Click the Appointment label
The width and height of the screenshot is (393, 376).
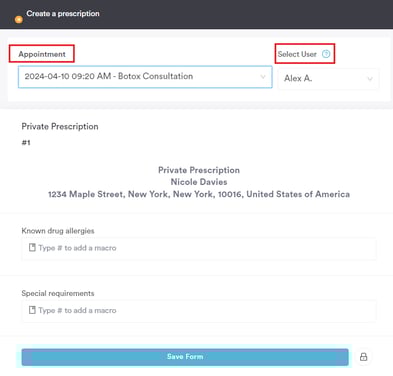(42, 54)
